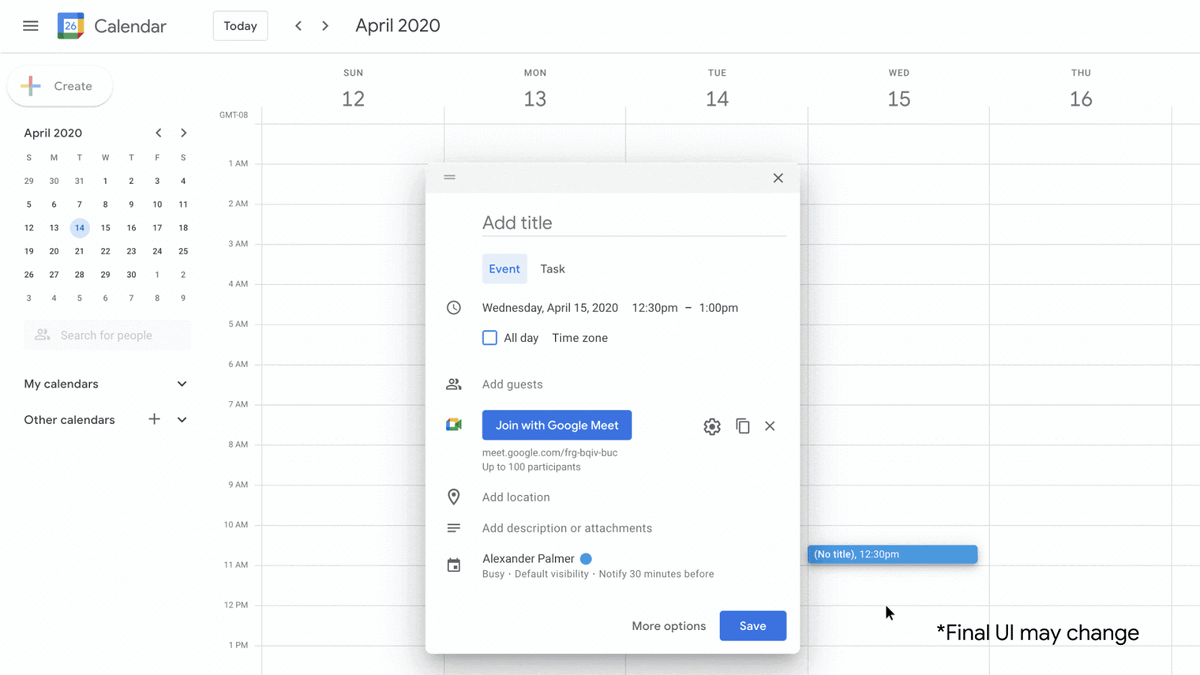Click the calendar icon beside Alexander Palmer
The width and height of the screenshot is (1200, 675).
click(454, 566)
